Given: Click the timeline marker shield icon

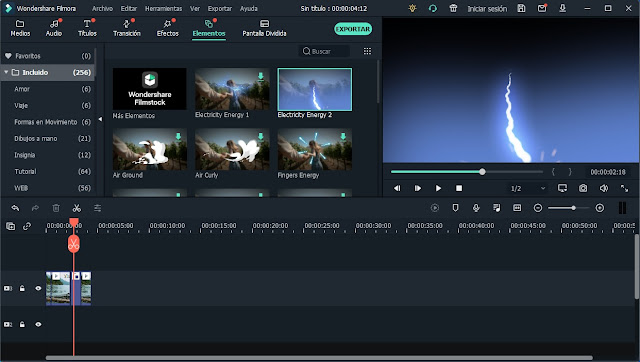Looking at the screenshot, I should coord(456,208).
